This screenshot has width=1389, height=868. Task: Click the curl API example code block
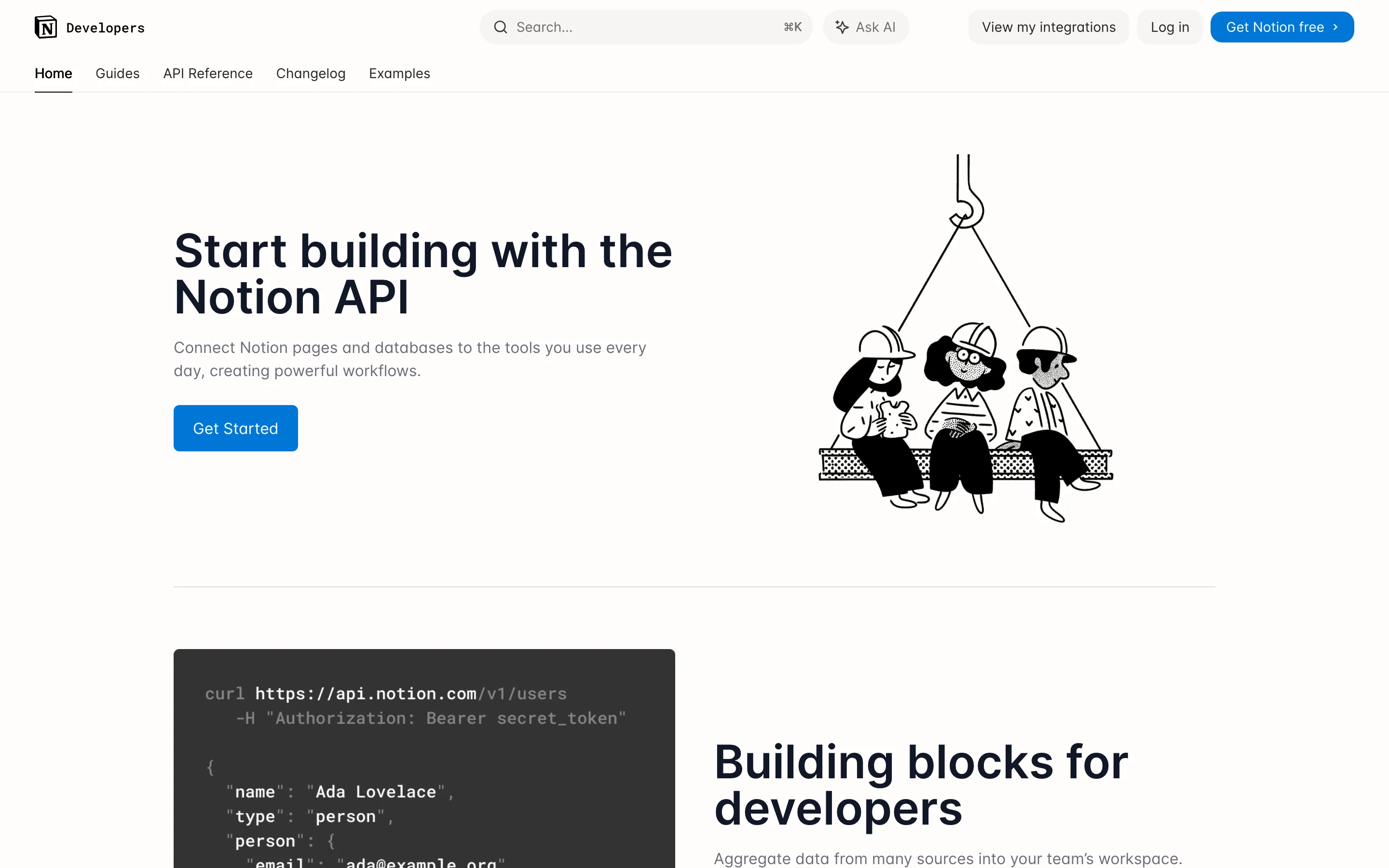[x=423, y=758]
